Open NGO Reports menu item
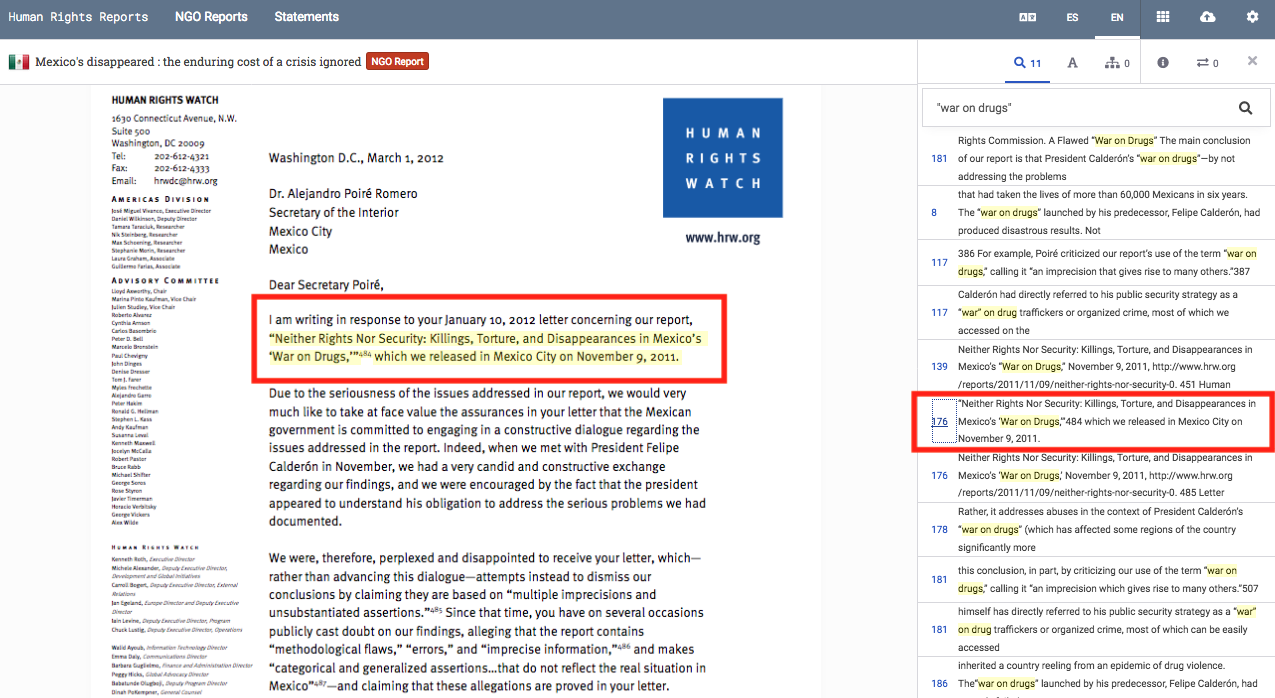 tap(211, 17)
